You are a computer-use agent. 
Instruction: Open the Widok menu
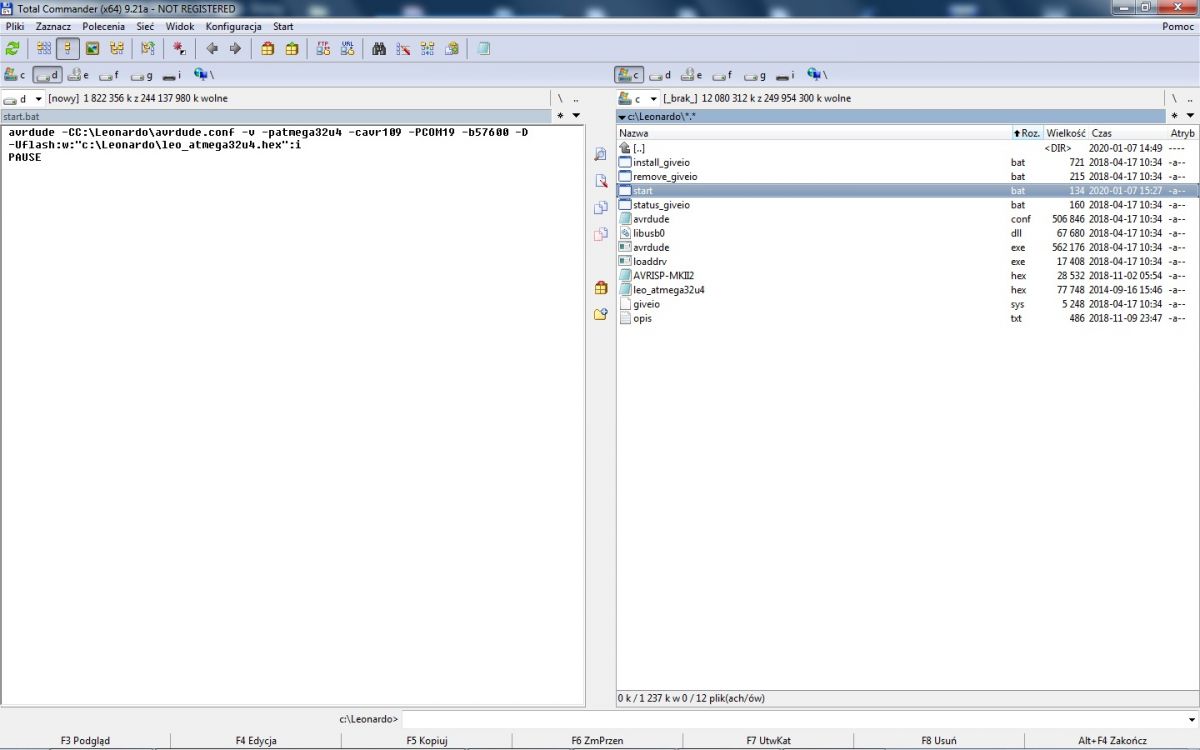tap(180, 26)
